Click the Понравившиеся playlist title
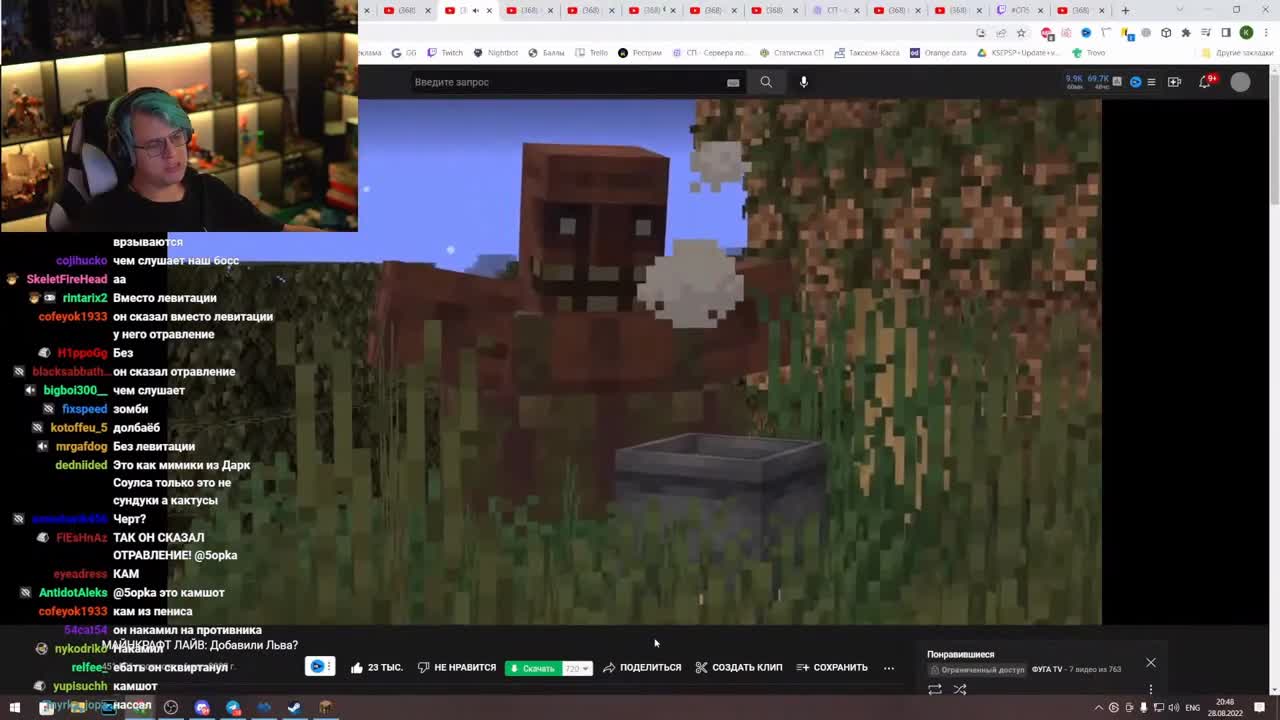 pyautogui.click(x=961, y=655)
